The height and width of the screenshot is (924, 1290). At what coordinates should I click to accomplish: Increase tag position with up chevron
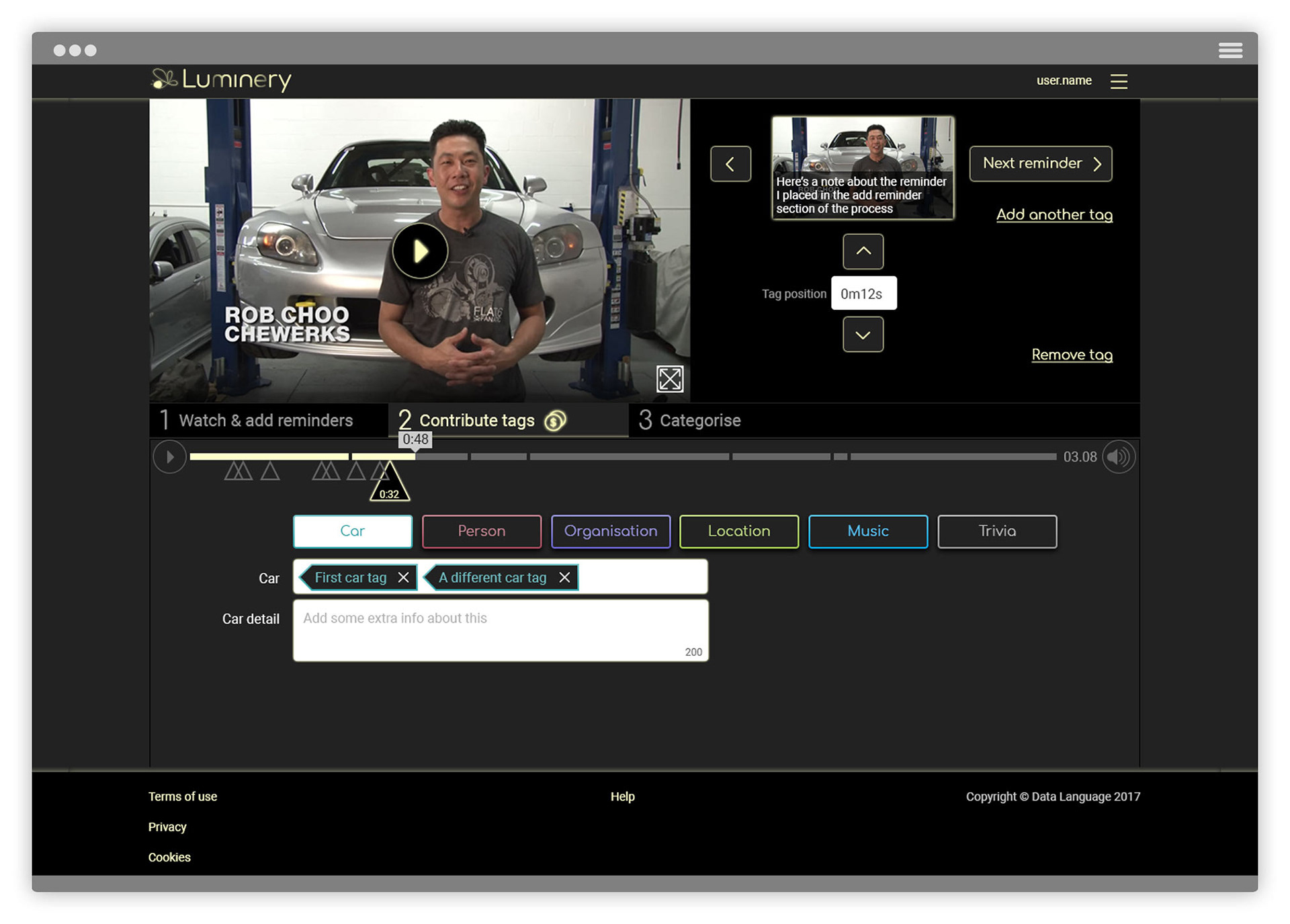coord(863,251)
